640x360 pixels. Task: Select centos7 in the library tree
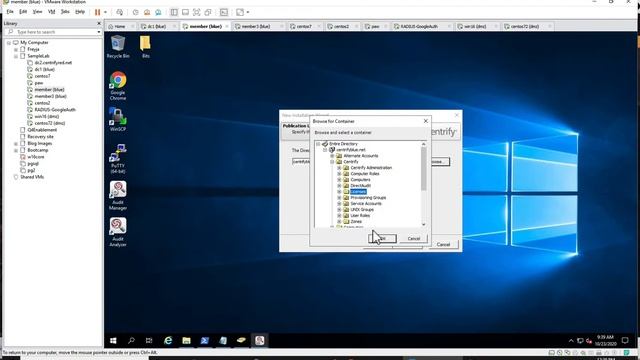[x=42, y=76]
